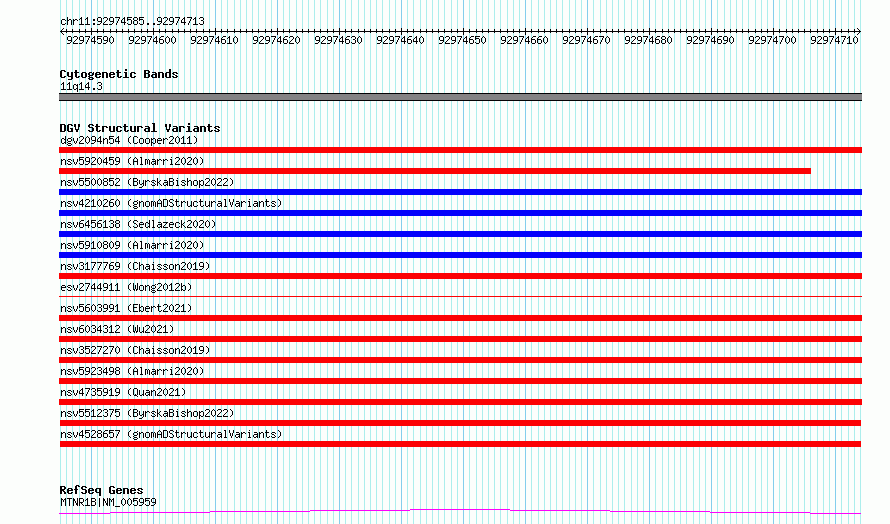Click the MTNR1B|NM_005959 gene label
Image resolution: width=890 pixels, height=524 pixels.
[108, 502]
